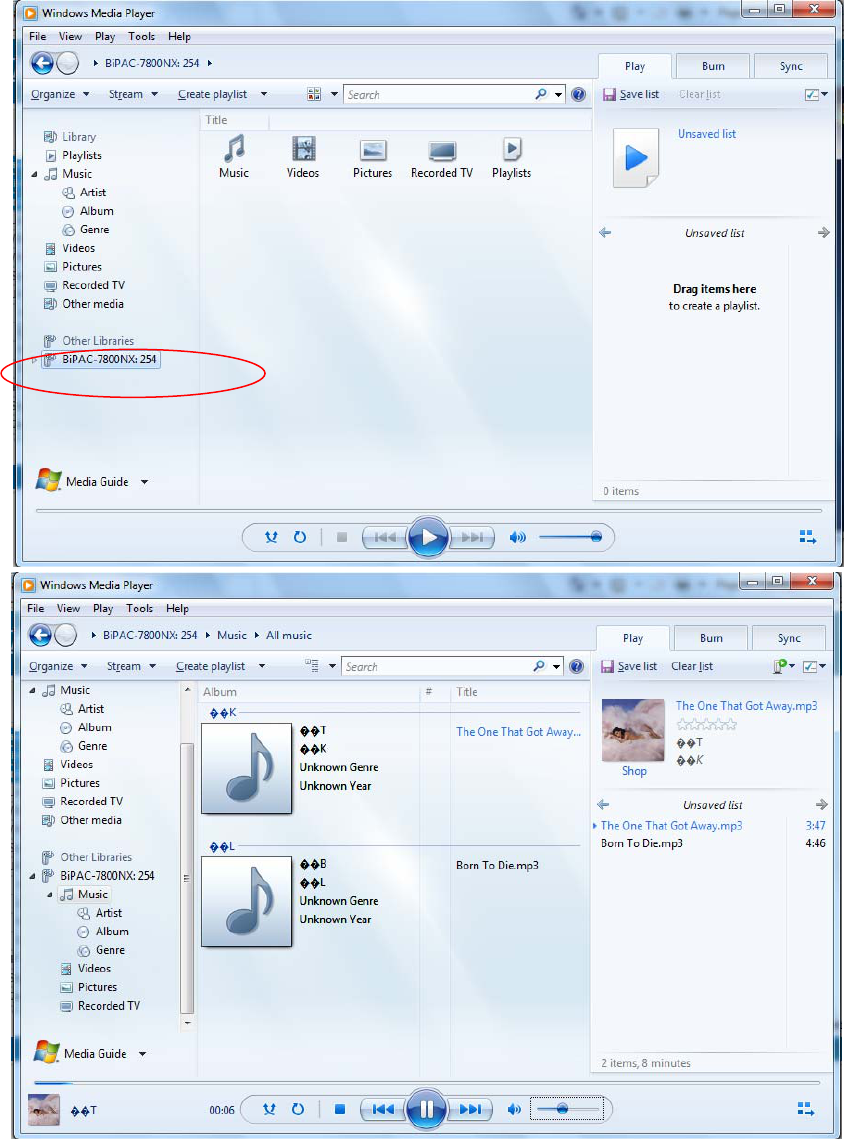Open the Pictures category icon in top window
Image resolution: width=844 pixels, height=1139 pixels.
pyautogui.click(x=373, y=157)
